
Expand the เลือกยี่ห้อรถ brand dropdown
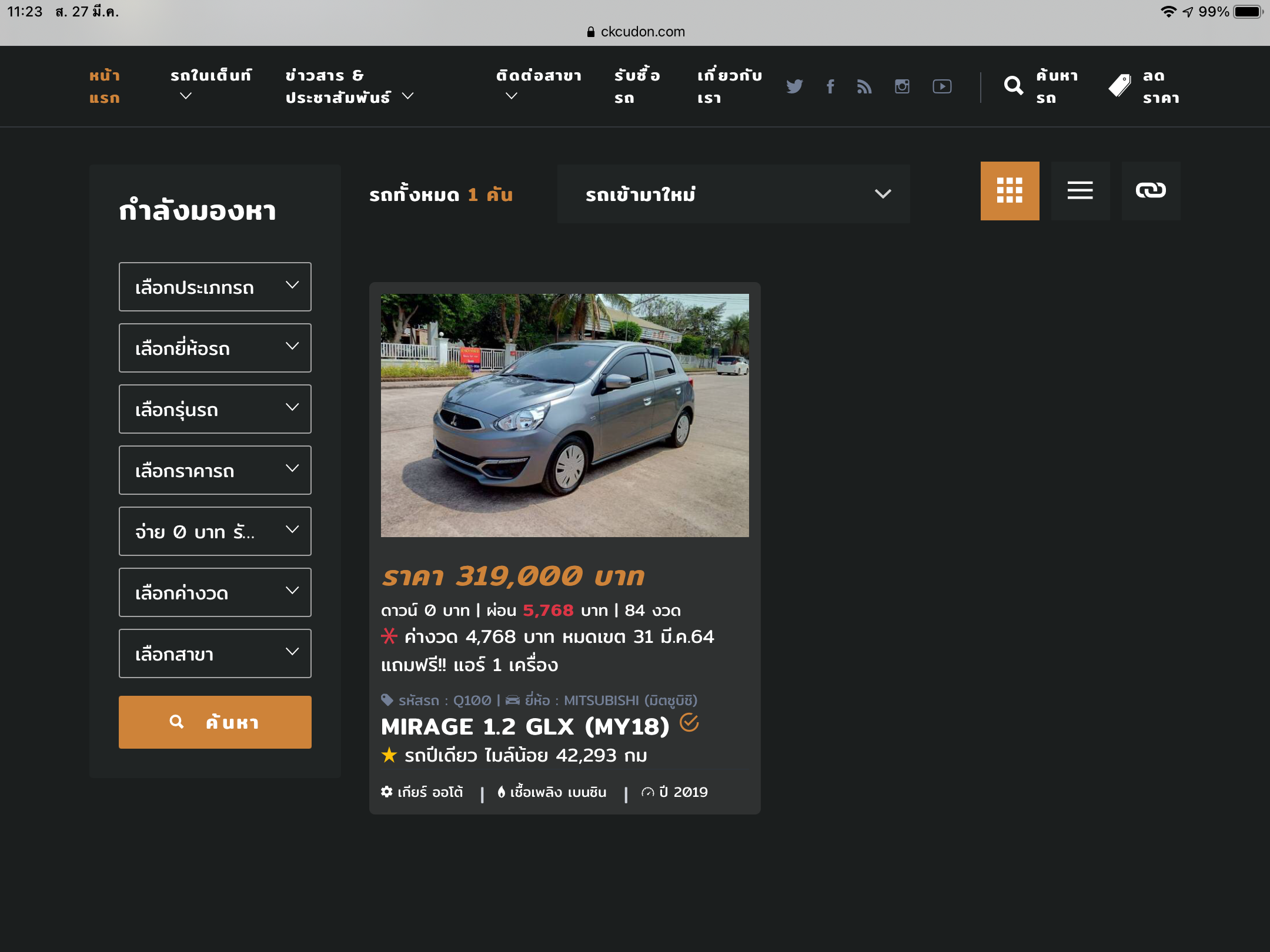(215, 348)
